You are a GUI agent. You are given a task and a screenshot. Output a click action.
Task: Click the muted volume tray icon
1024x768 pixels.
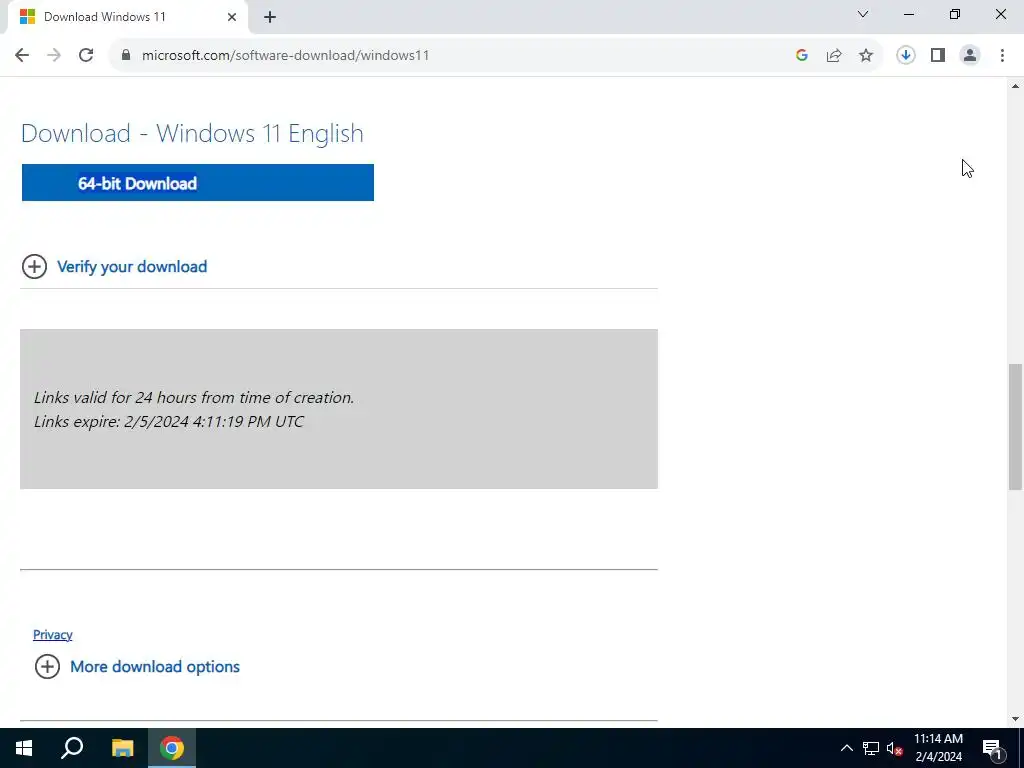click(x=895, y=748)
